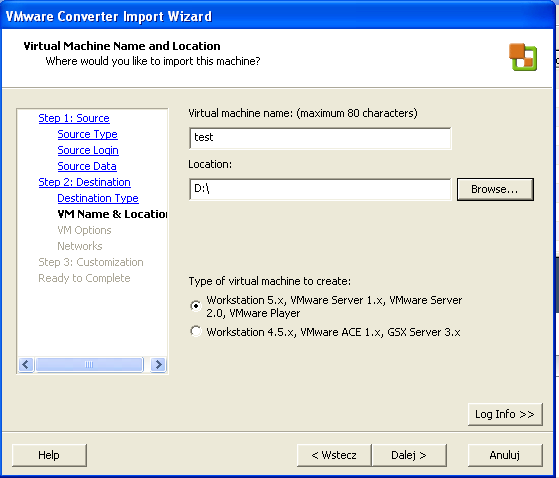559x478 pixels.
Task: Click Ready to Complete label
Action: point(84,278)
